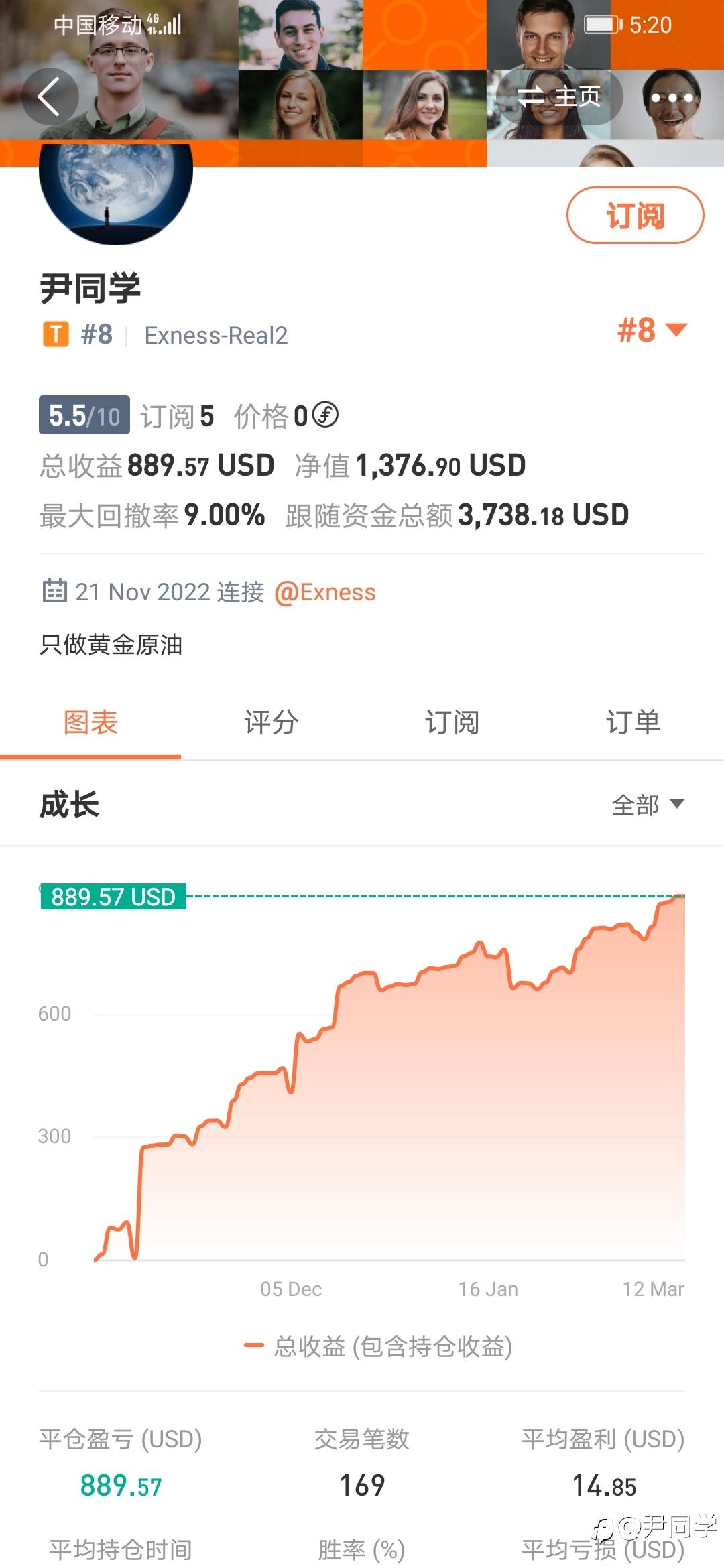The height and width of the screenshot is (1568, 724).
Task: Switch to the 图表 tab
Action: [90, 723]
